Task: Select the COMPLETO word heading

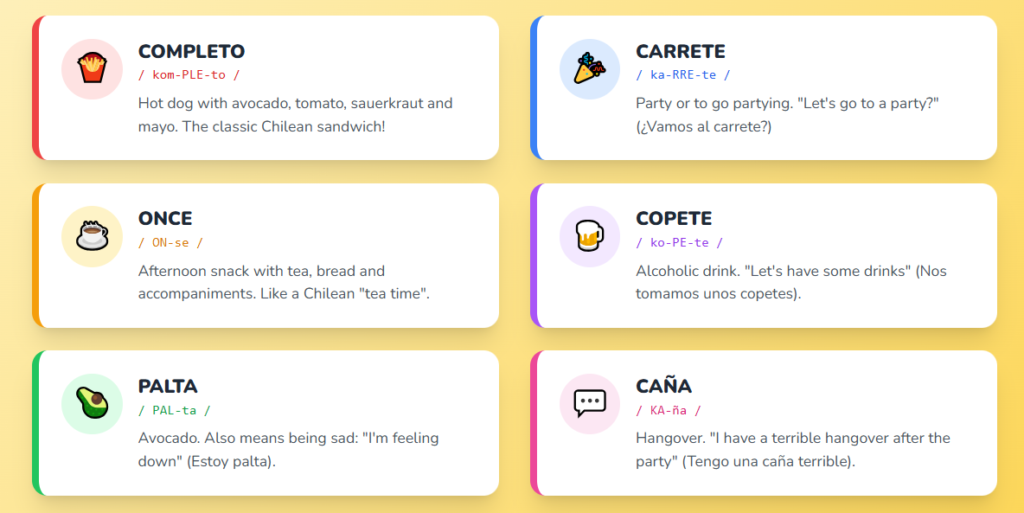Action: [x=191, y=52]
